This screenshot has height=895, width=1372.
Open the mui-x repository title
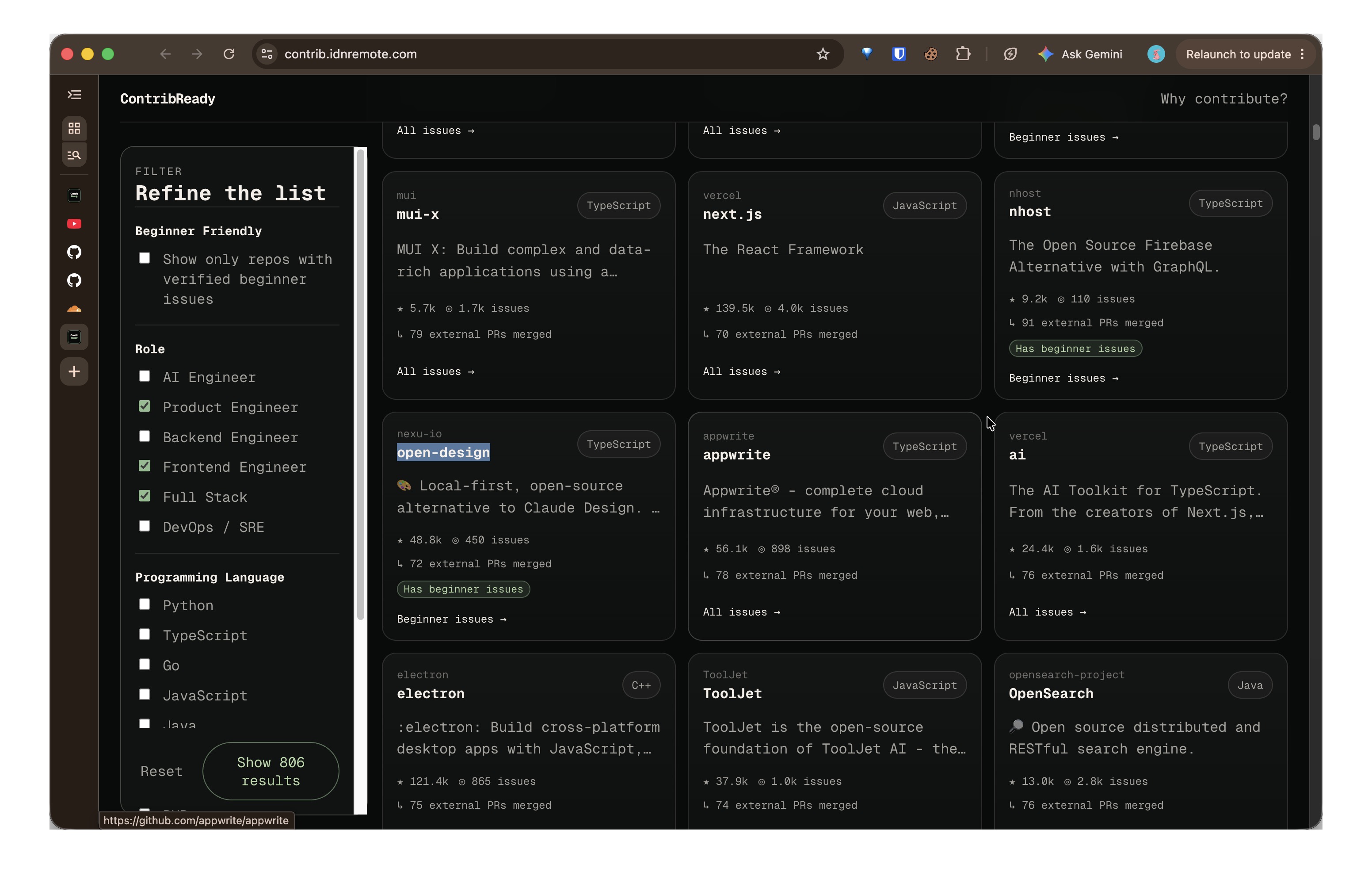418,214
